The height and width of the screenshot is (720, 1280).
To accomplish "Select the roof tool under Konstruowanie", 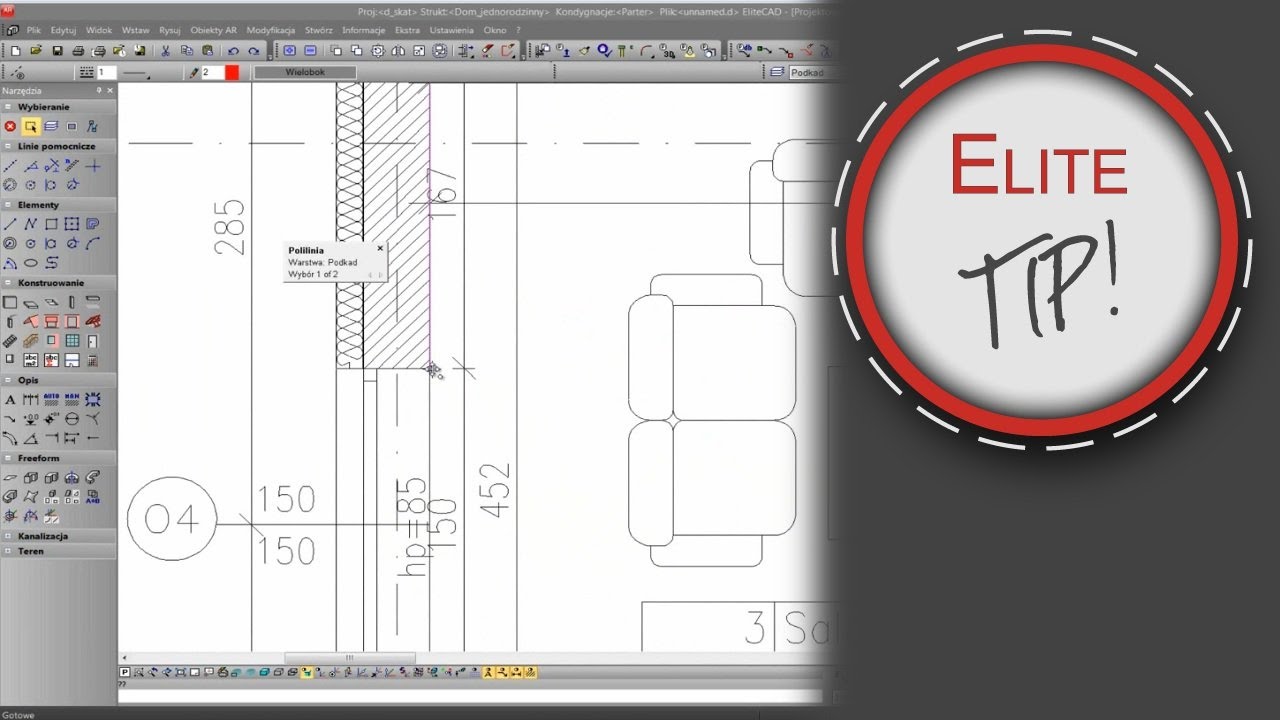I will click(x=31, y=321).
